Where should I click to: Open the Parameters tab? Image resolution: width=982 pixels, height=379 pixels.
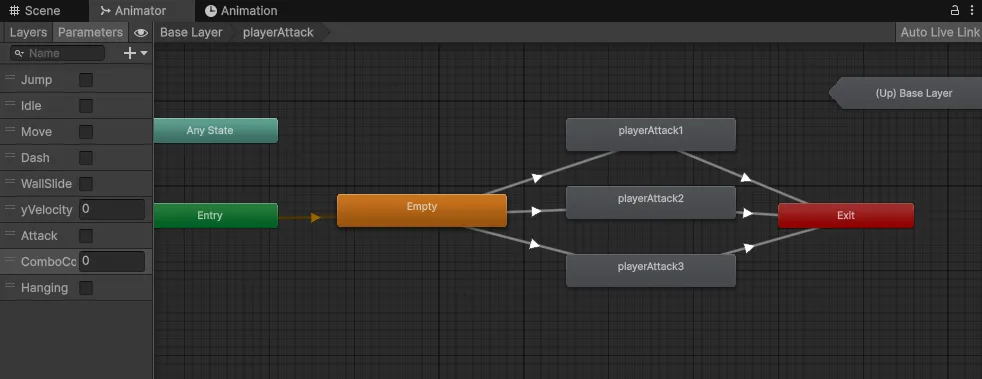click(x=90, y=33)
